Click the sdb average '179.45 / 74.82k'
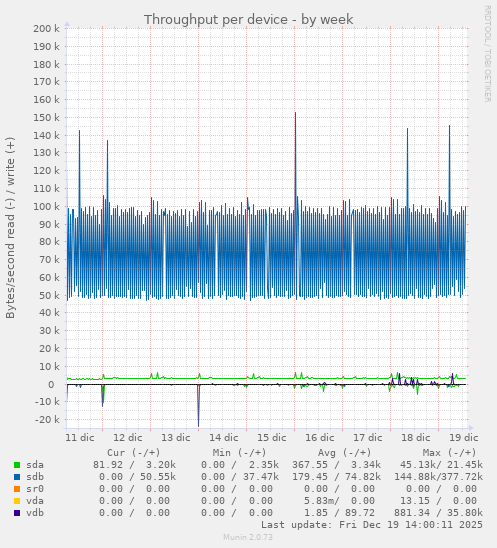 337,477
